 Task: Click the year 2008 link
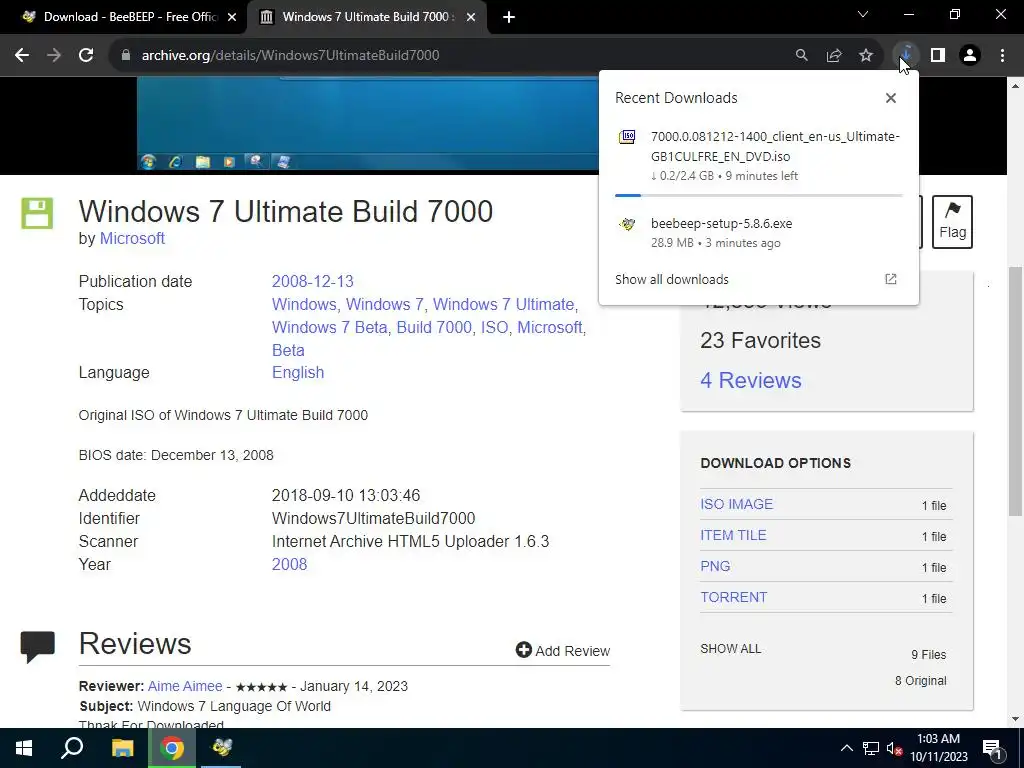coord(289,564)
